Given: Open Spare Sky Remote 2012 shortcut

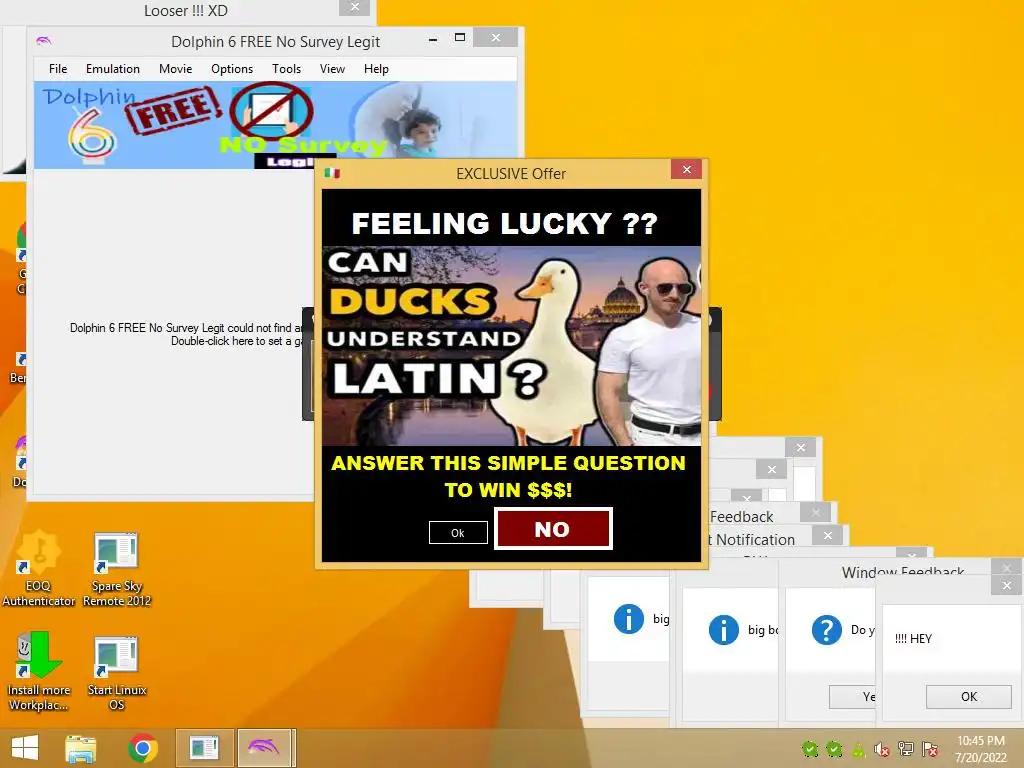Looking at the screenshot, I should pos(116,569).
